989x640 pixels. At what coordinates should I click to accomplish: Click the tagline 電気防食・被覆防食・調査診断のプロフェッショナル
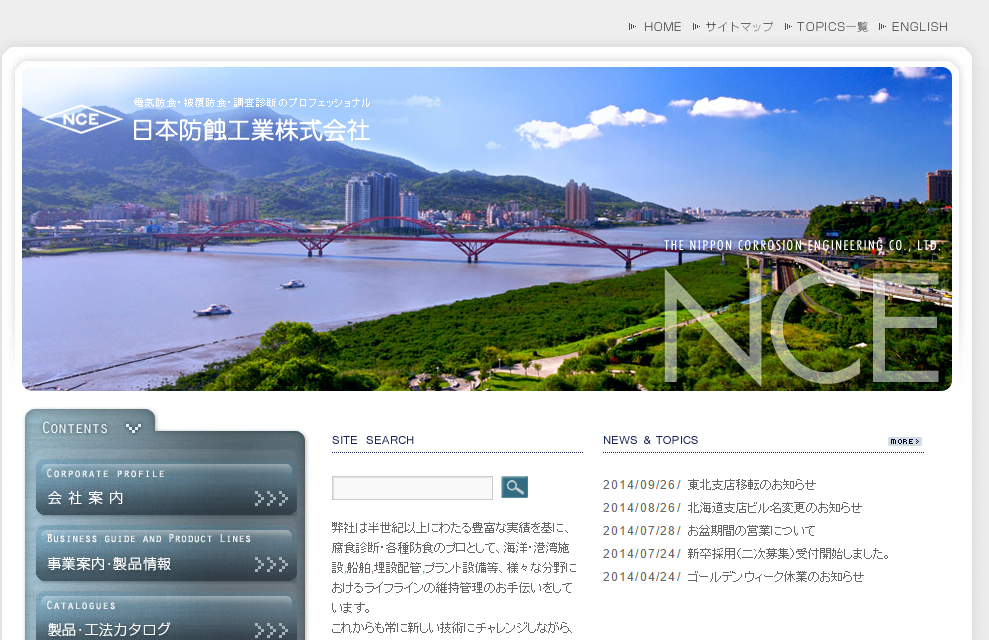click(252, 103)
